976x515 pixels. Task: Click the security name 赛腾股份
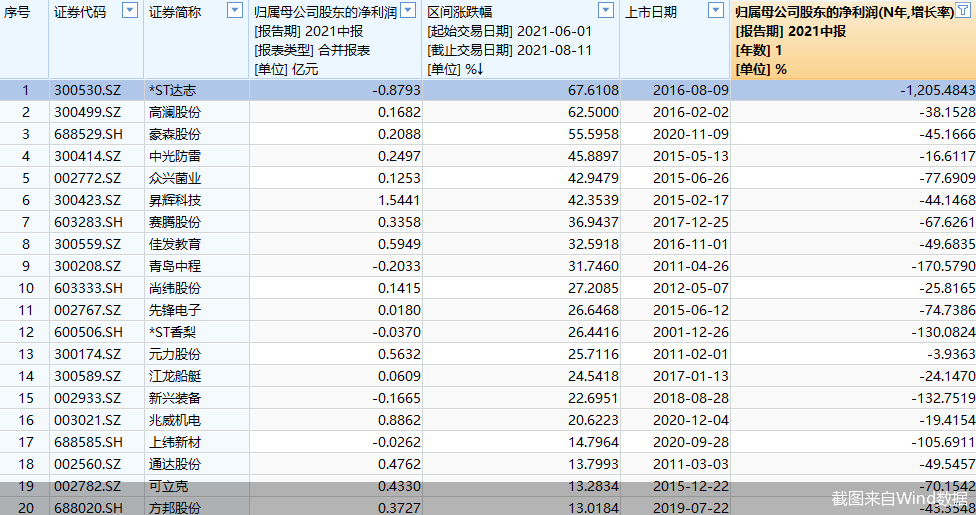[175, 222]
